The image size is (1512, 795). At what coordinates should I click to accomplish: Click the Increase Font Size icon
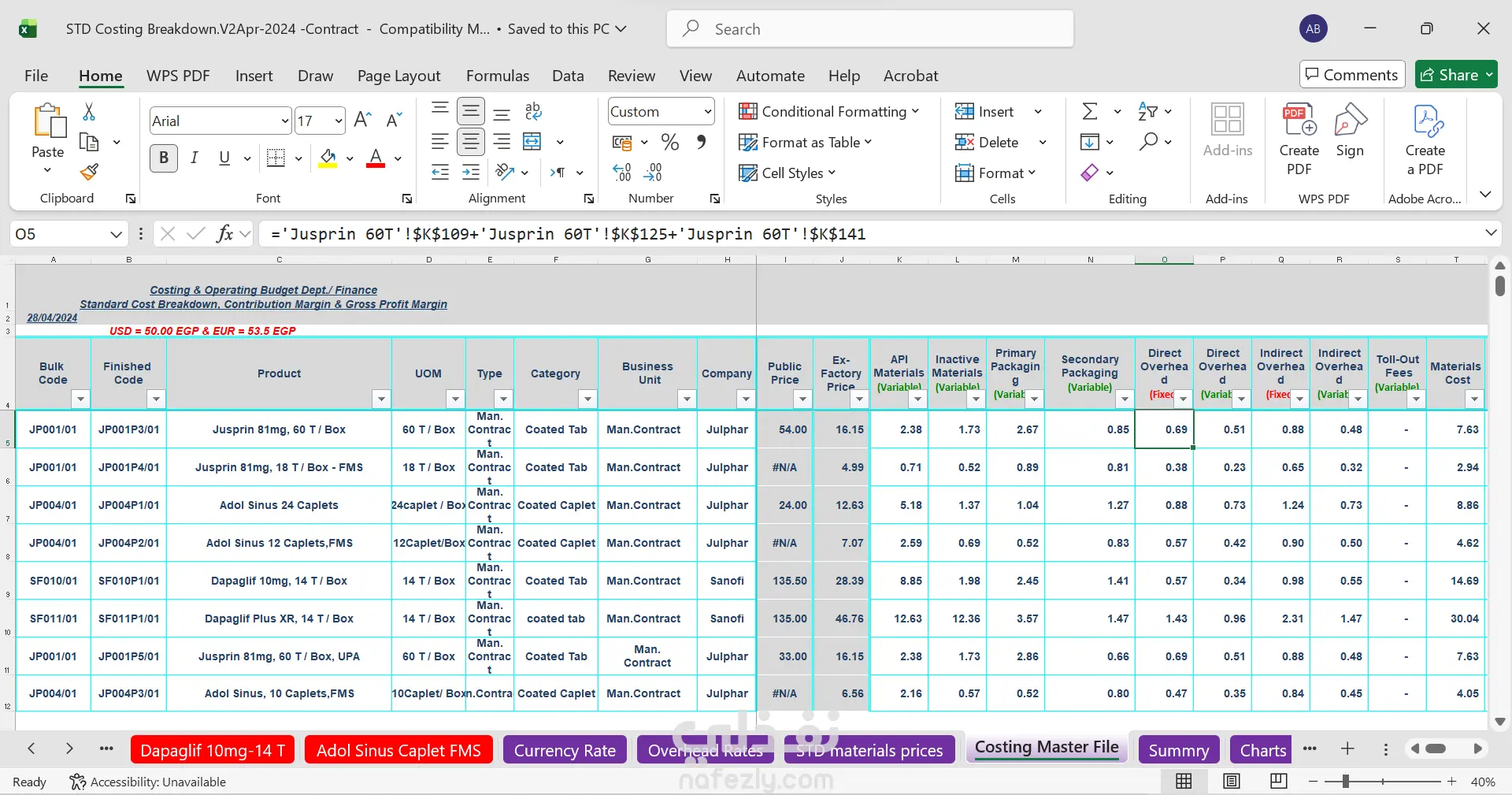pyautogui.click(x=362, y=120)
